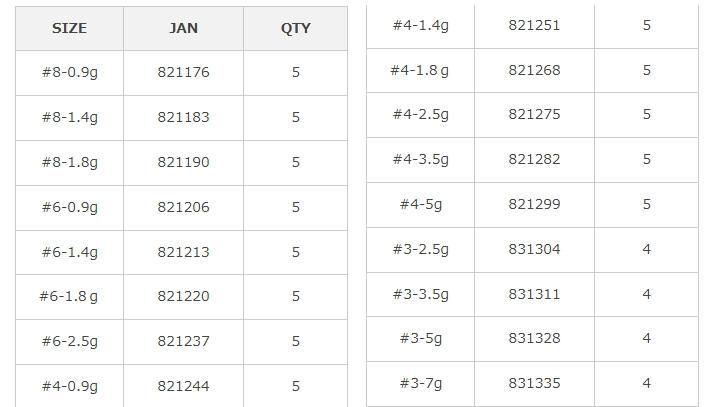Select the #8-0.9g size cell
Image resolution: width=713 pixels, height=407 pixels.
[69, 72]
